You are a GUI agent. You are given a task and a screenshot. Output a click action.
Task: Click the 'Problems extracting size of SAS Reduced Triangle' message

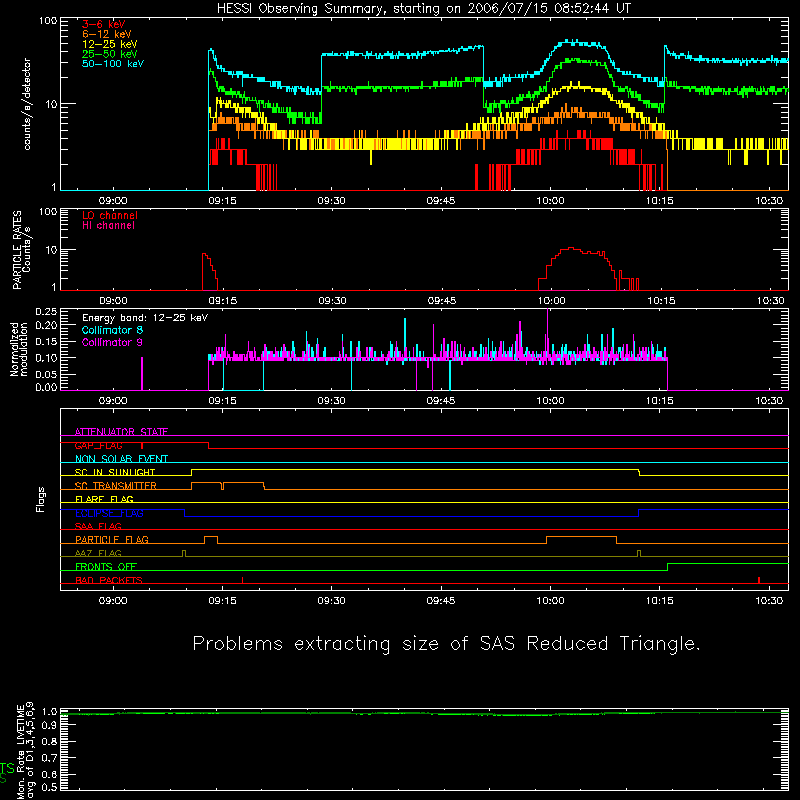coord(446,644)
